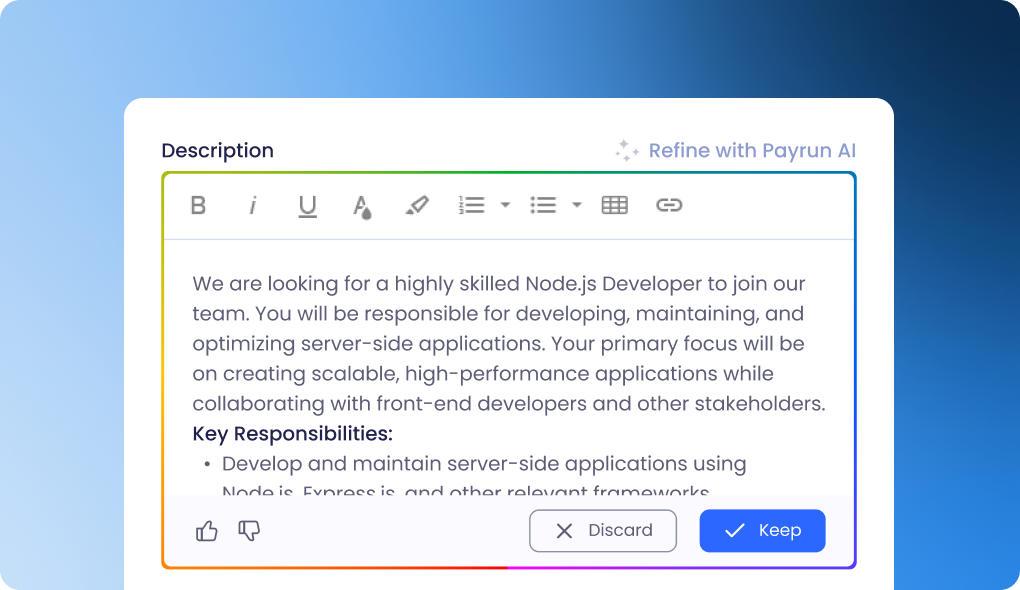Expand the numbered list style dropdown
The height and width of the screenshot is (590, 1020).
pyautogui.click(x=505, y=205)
